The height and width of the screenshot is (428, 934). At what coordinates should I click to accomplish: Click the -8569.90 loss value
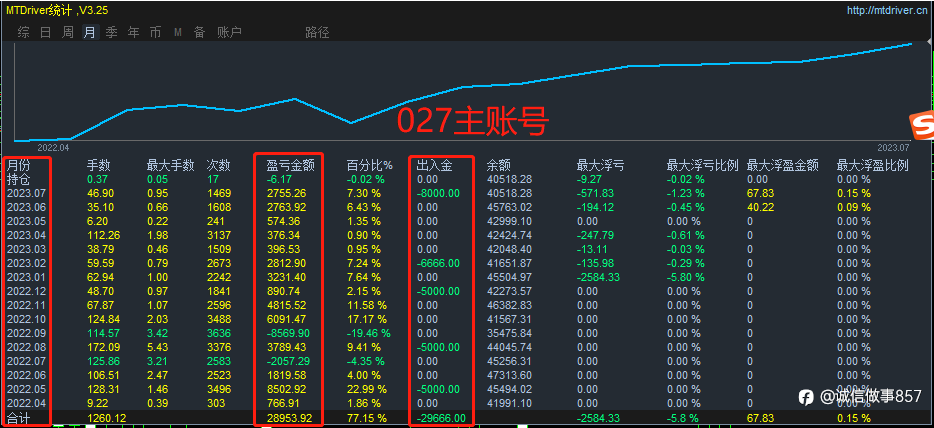[x=288, y=333]
